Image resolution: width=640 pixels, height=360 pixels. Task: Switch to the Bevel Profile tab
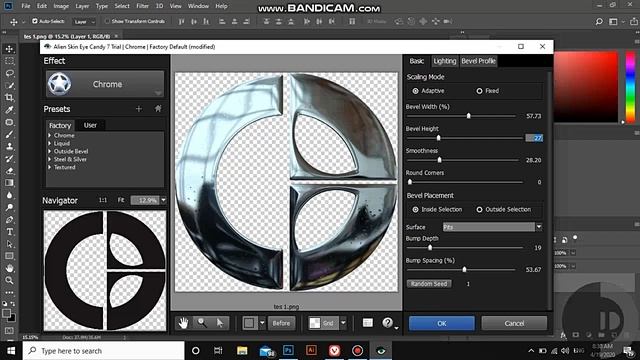click(x=478, y=61)
